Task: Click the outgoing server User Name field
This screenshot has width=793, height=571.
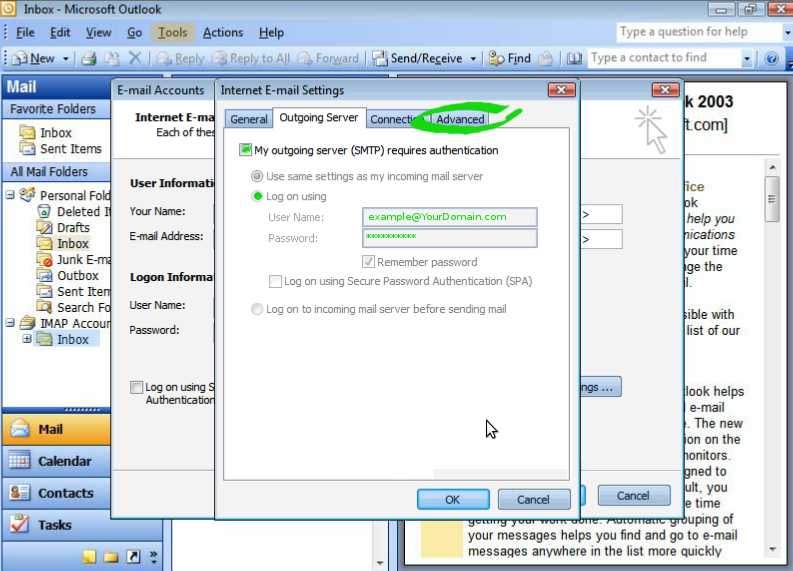Action: pos(450,217)
